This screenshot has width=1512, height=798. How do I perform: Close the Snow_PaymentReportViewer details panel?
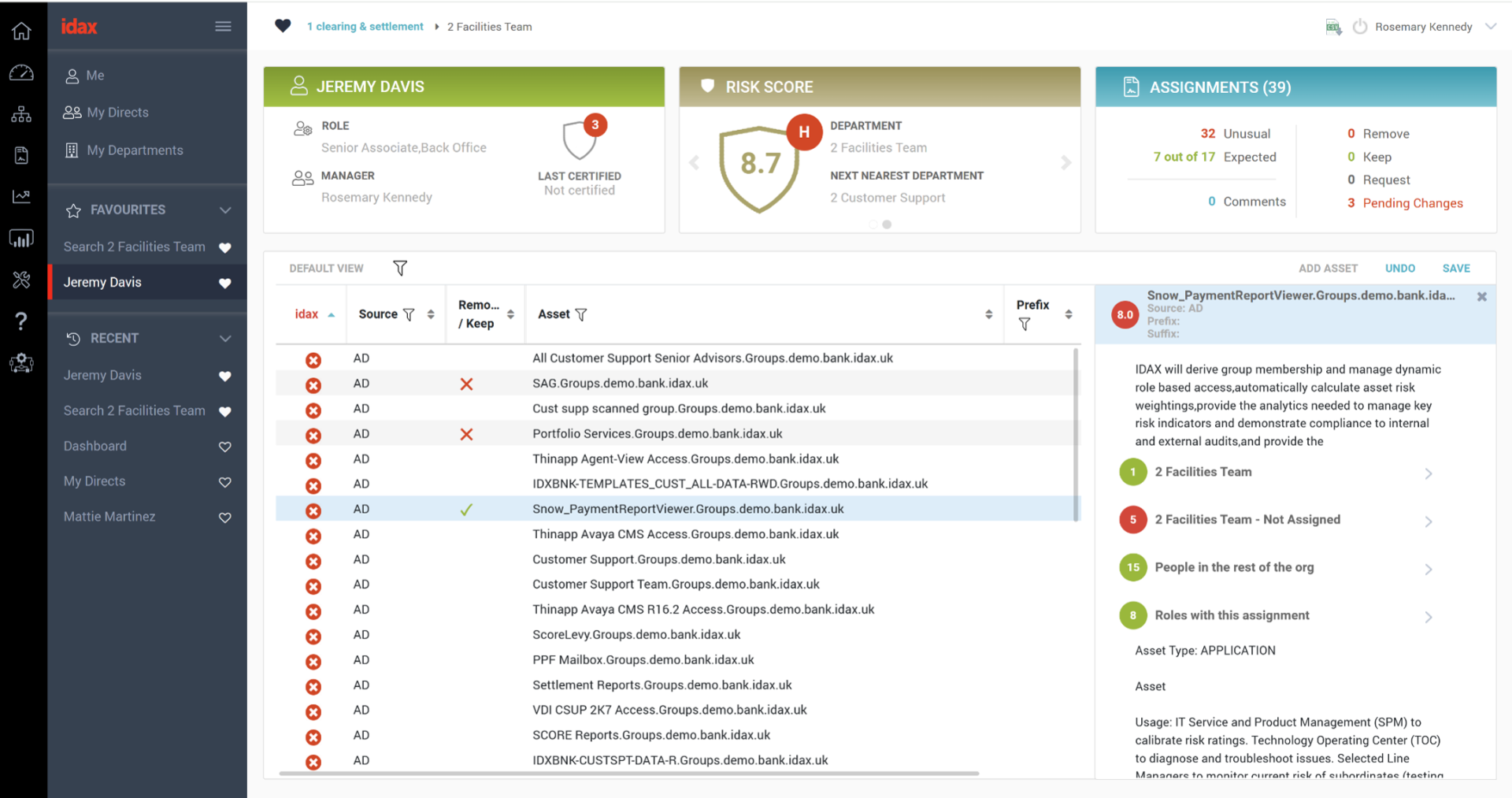click(1481, 297)
